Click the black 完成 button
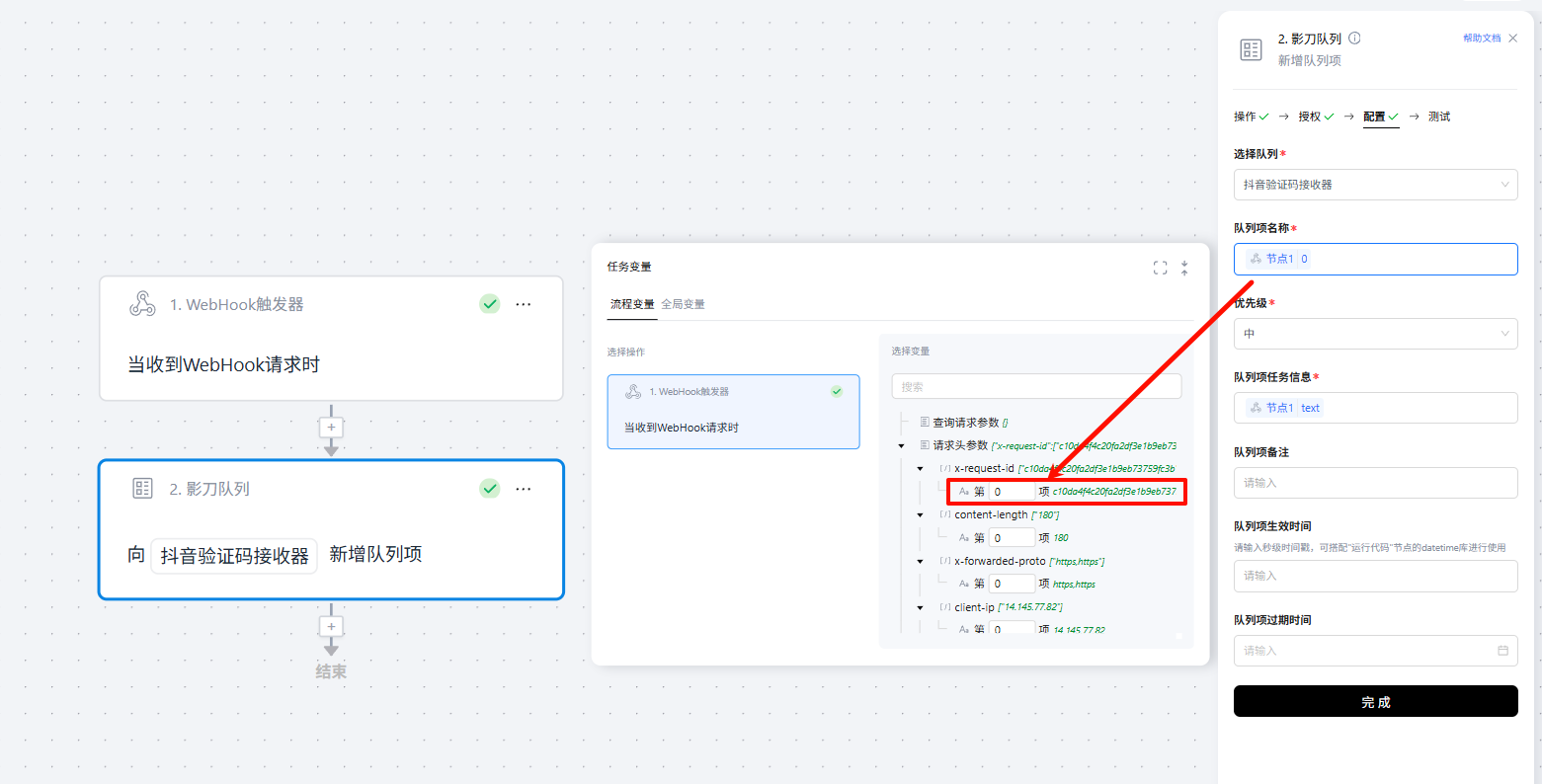This screenshot has height=784, width=1542. tap(1375, 701)
